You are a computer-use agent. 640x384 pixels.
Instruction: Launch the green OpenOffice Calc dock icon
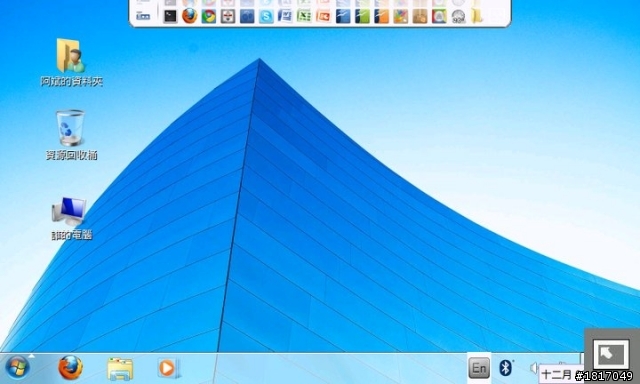(362, 16)
